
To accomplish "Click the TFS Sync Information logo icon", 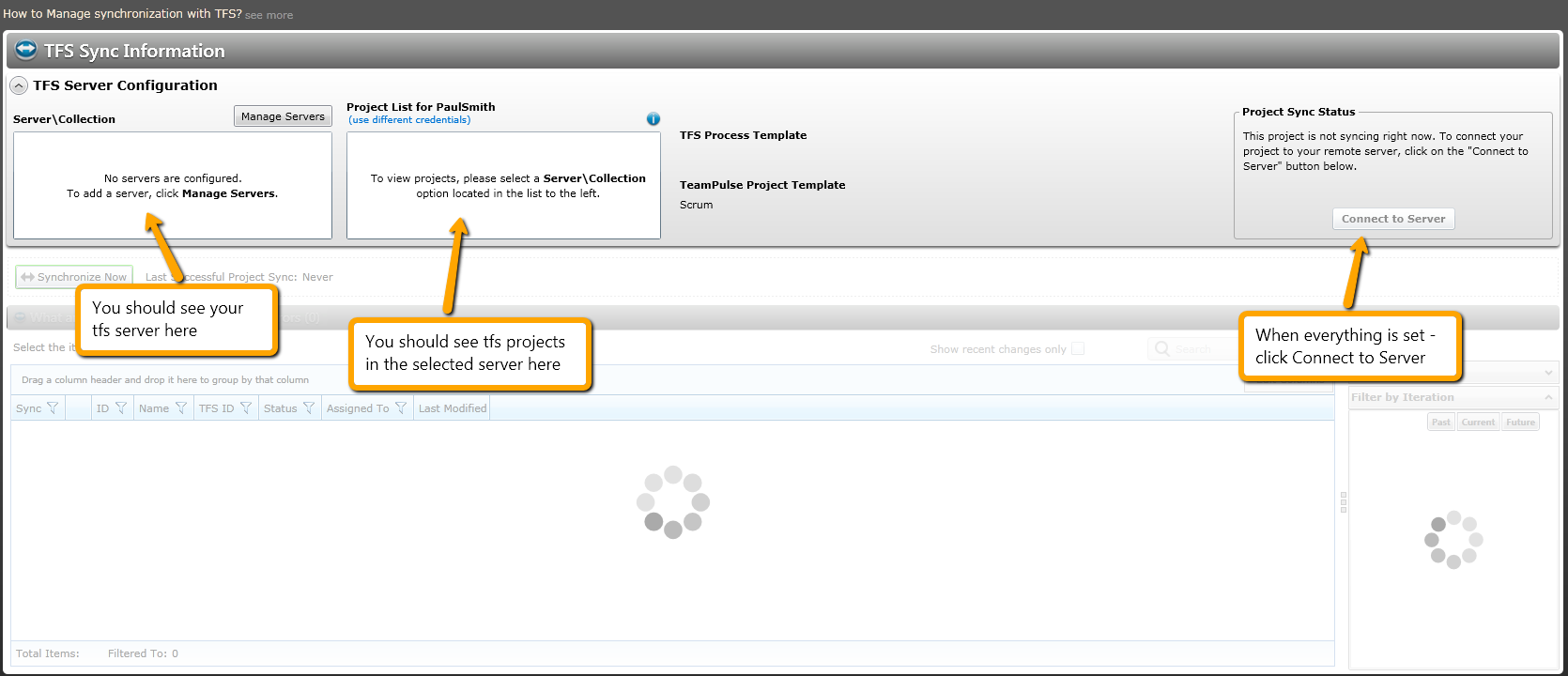I will point(26,50).
